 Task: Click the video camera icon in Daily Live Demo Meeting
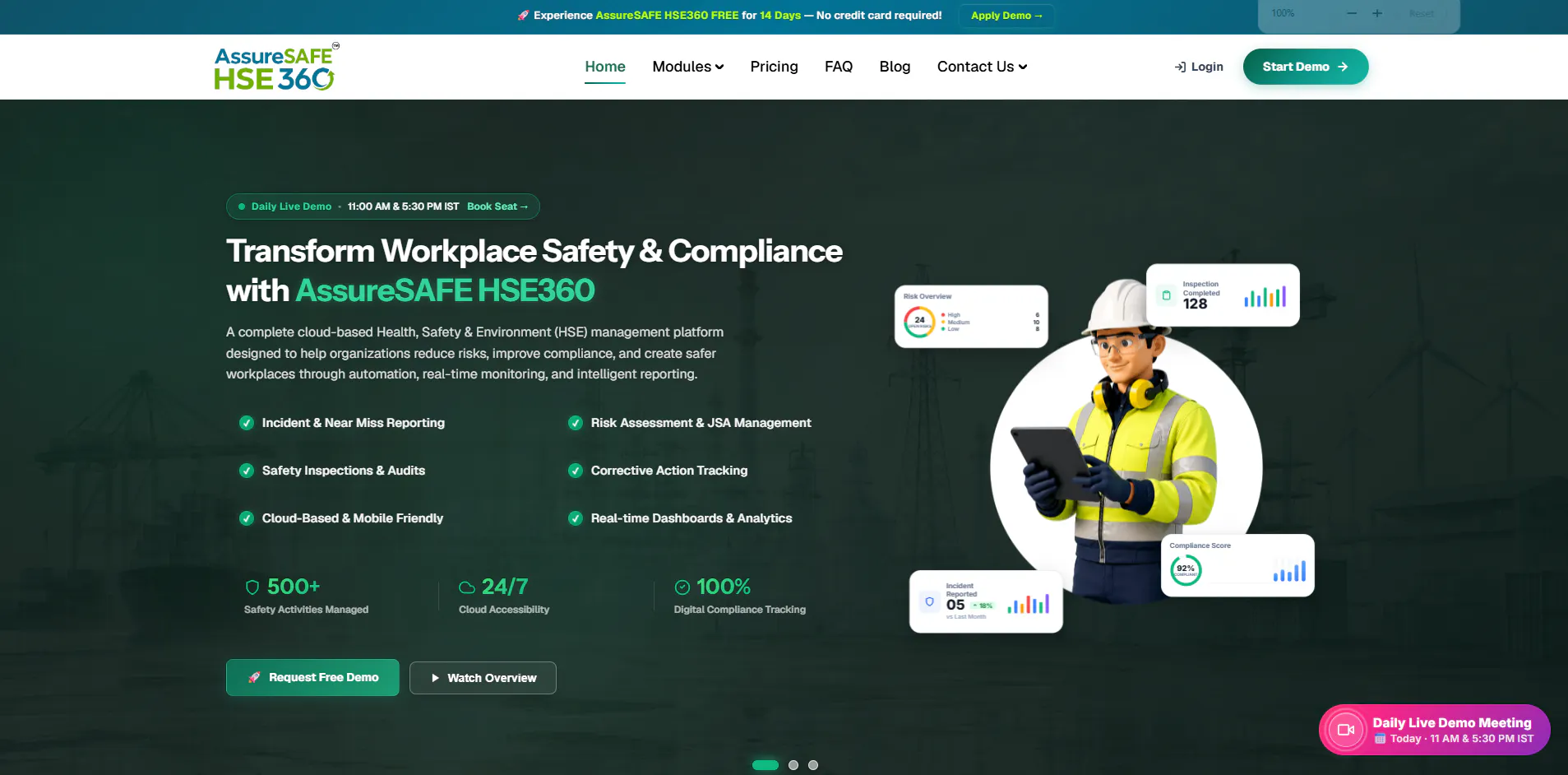pyautogui.click(x=1346, y=730)
